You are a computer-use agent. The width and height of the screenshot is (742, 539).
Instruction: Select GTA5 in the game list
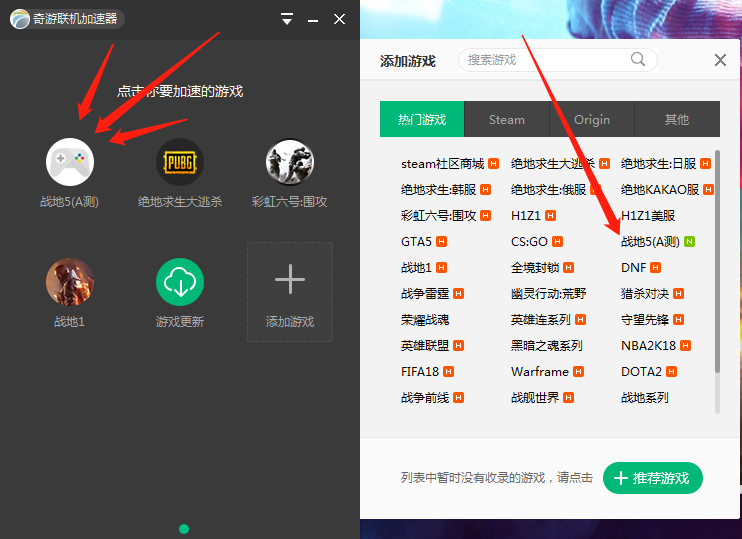pyautogui.click(x=416, y=242)
